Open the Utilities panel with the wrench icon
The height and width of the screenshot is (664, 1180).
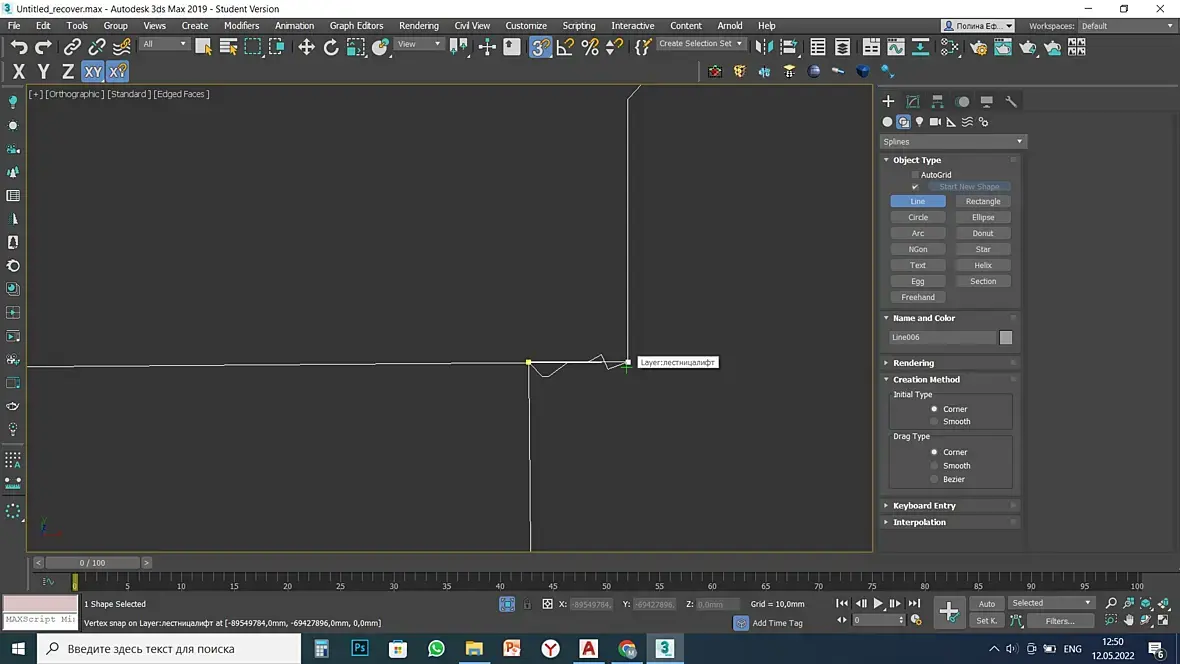[x=1011, y=102]
